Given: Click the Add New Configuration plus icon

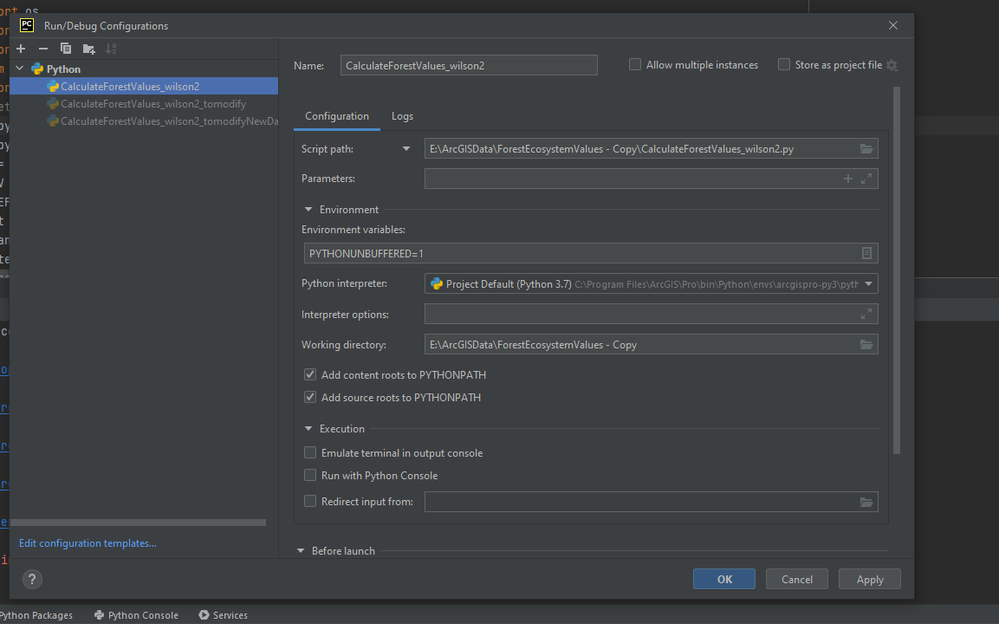Looking at the screenshot, I should [20, 49].
